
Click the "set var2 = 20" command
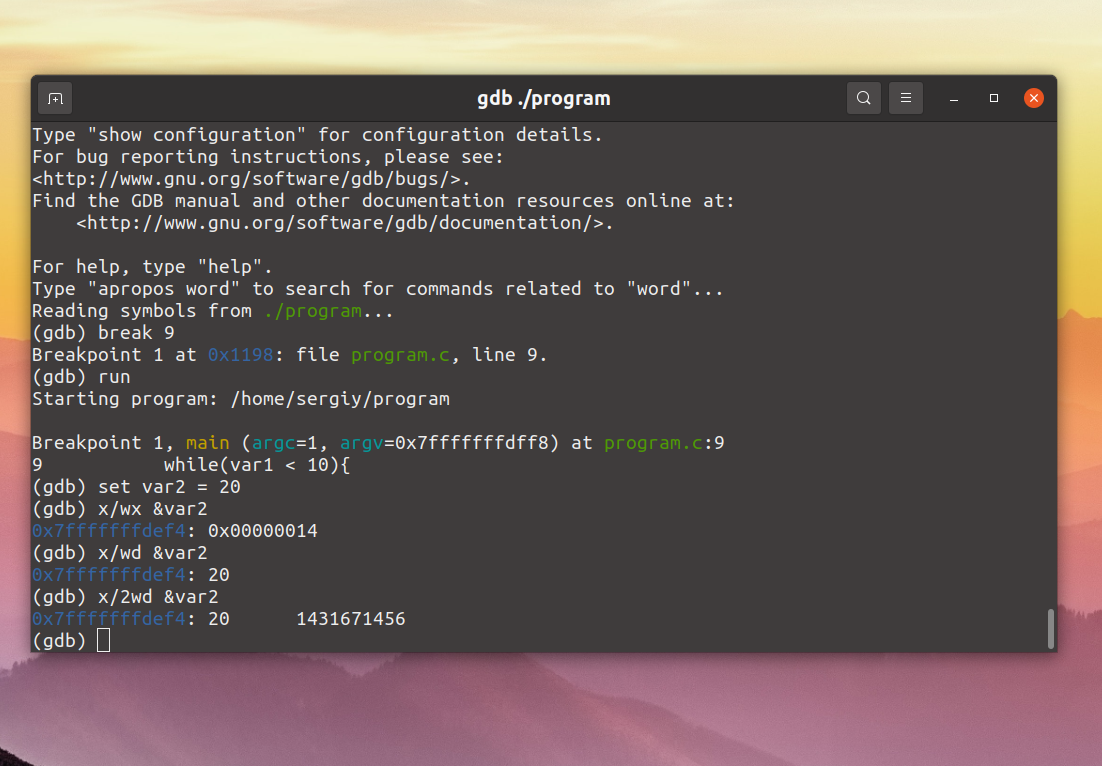pos(169,487)
